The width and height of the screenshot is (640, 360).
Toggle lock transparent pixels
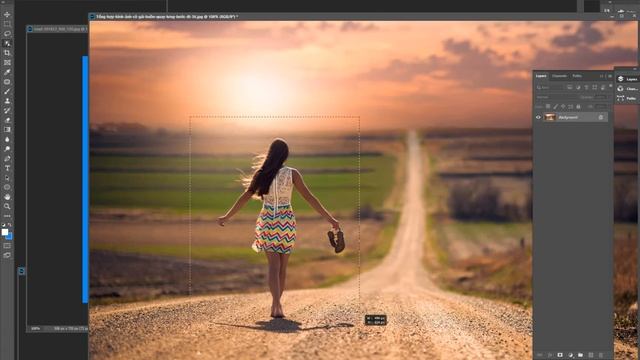[x=548, y=107]
